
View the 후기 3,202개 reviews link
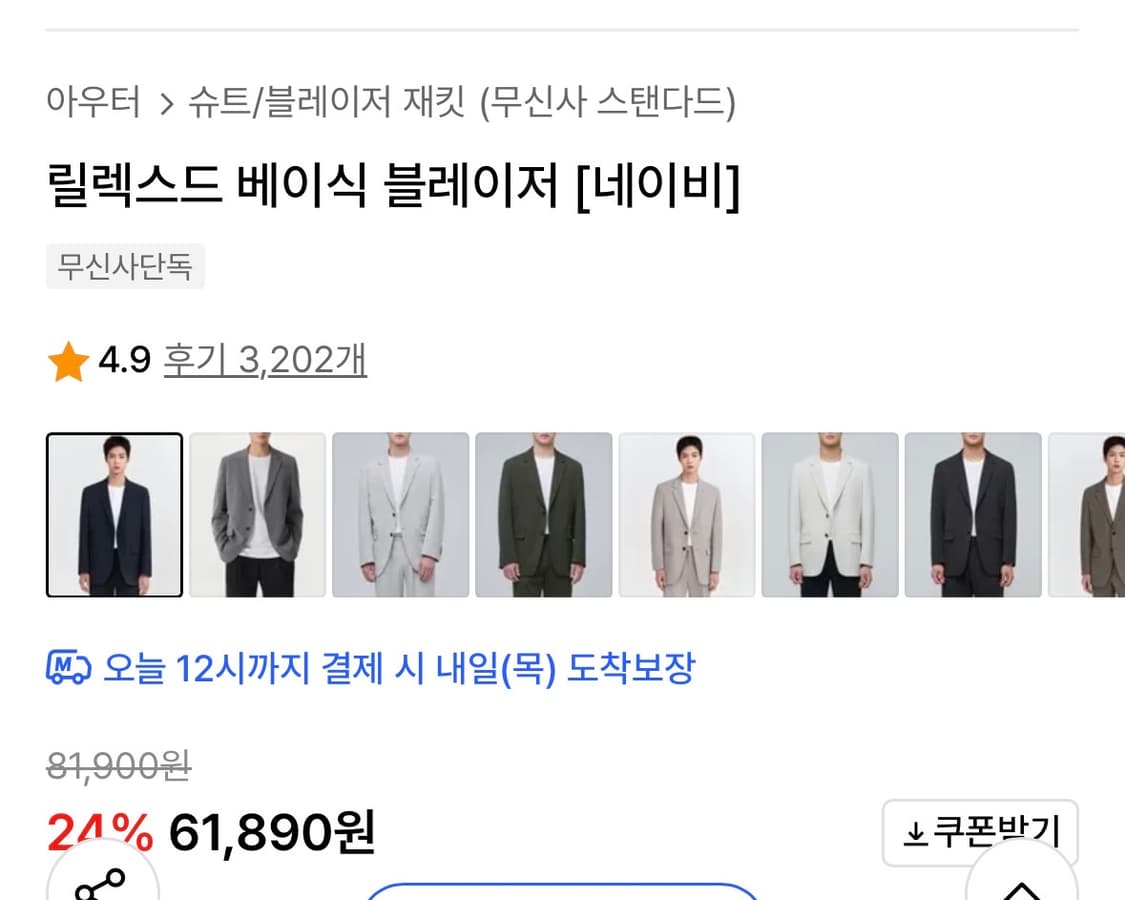[264, 359]
